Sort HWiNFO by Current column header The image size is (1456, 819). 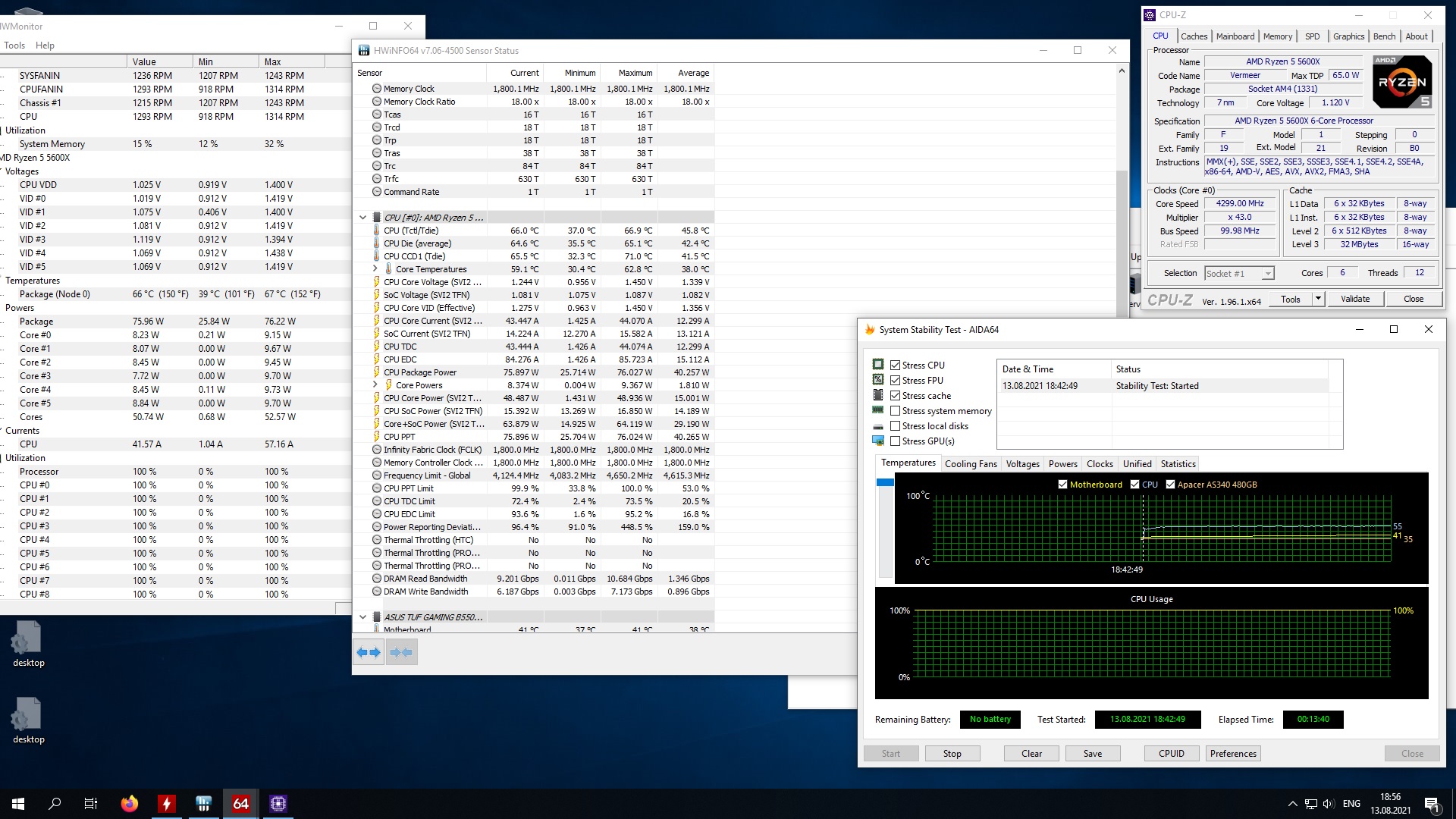pyautogui.click(x=515, y=73)
